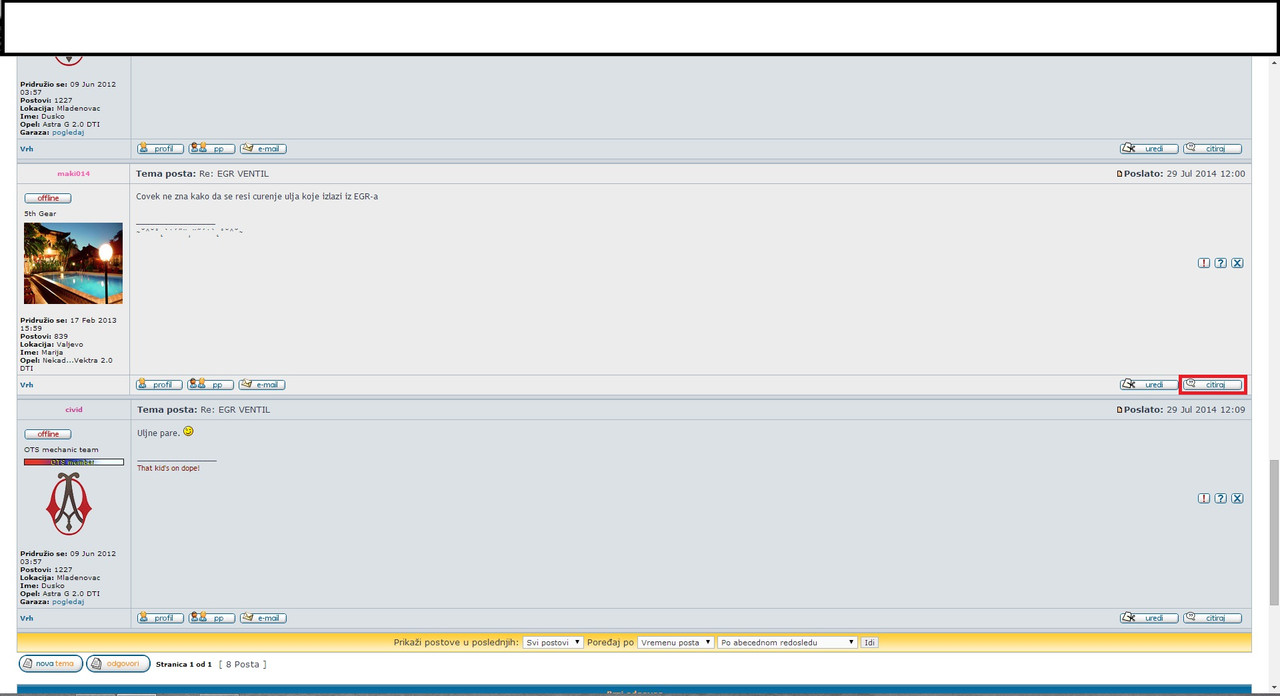
Task: Click the report (!) icon in maki014's post
Action: pos(1204,263)
